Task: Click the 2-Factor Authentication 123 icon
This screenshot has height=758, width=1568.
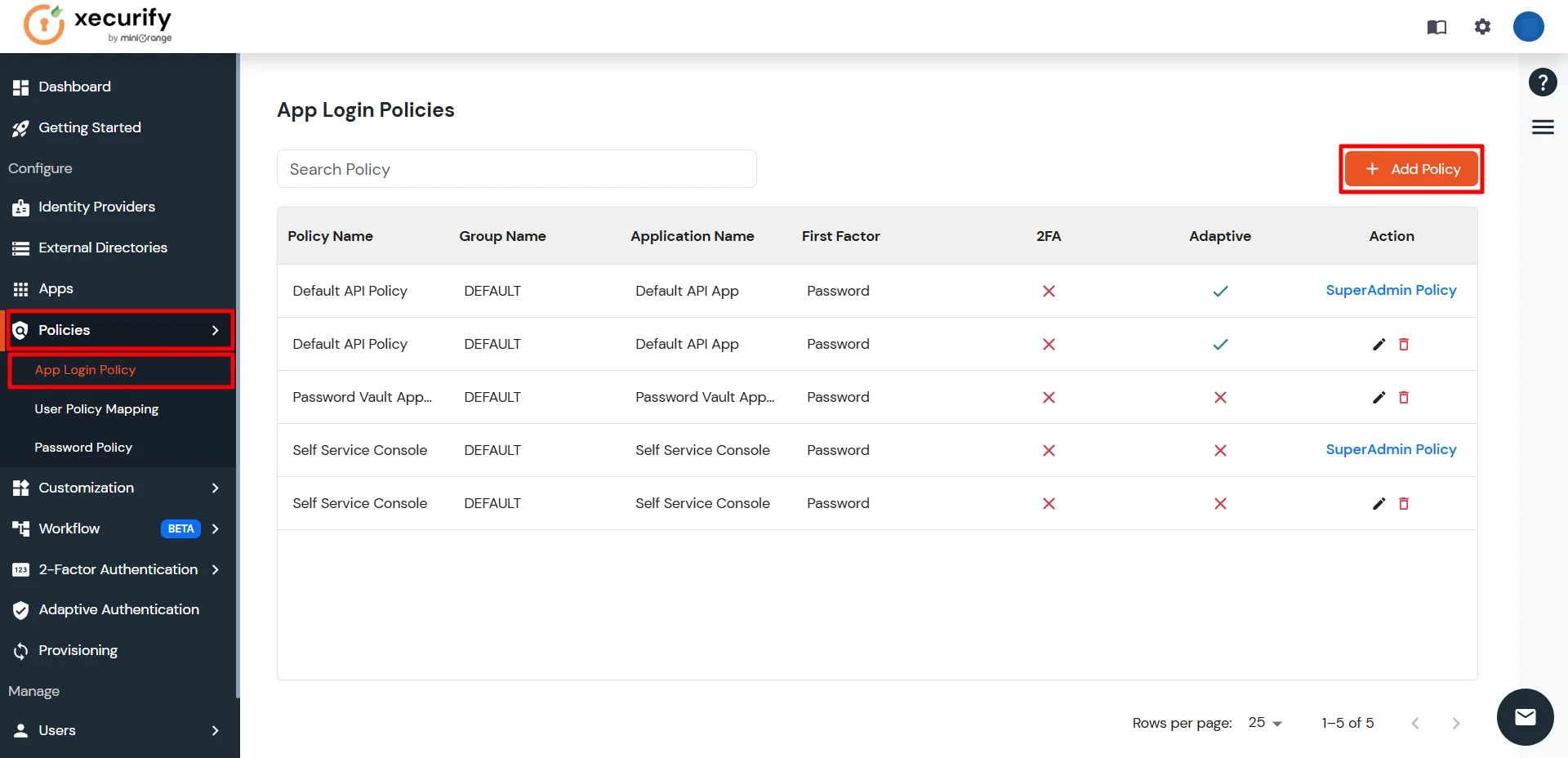Action: (x=20, y=569)
